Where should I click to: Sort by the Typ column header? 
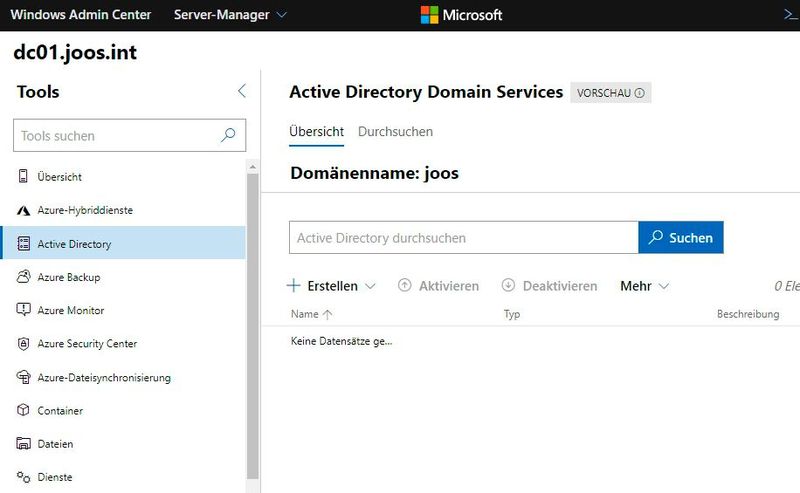click(x=512, y=314)
